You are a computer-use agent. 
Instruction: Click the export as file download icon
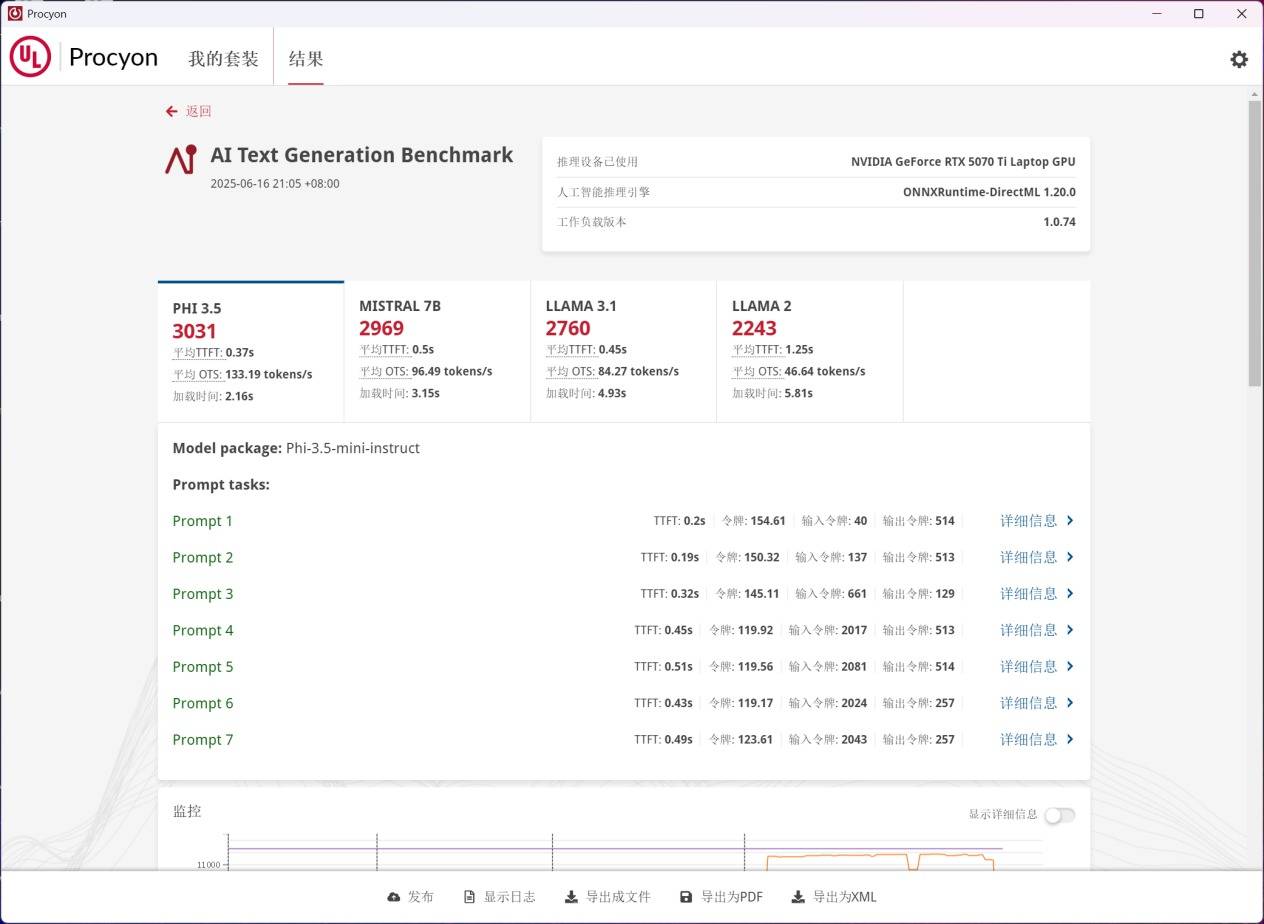tap(571, 897)
